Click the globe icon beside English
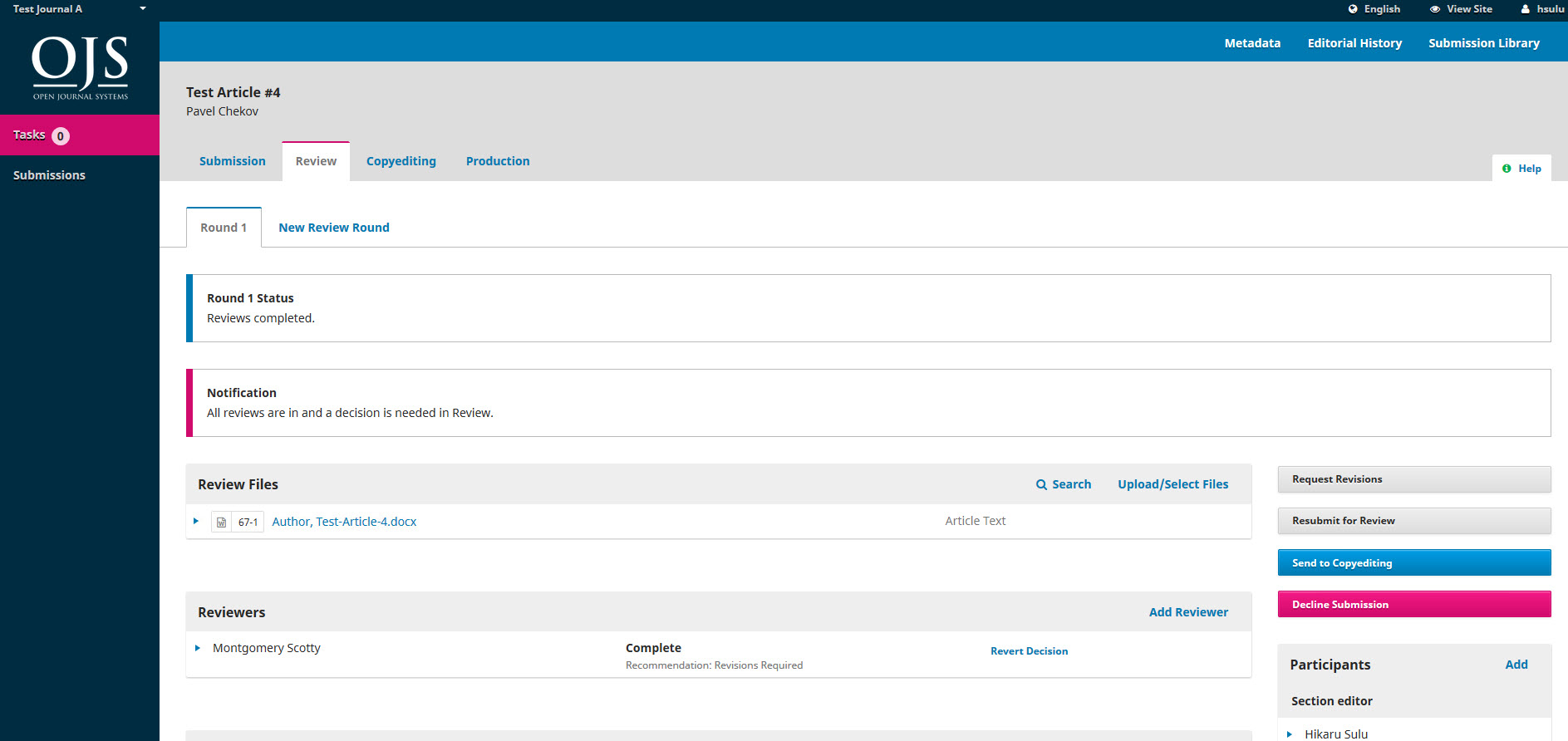1568x741 pixels. click(x=1353, y=9)
